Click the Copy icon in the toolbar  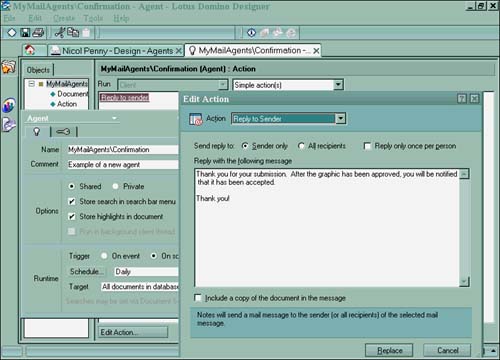tap(73, 32)
